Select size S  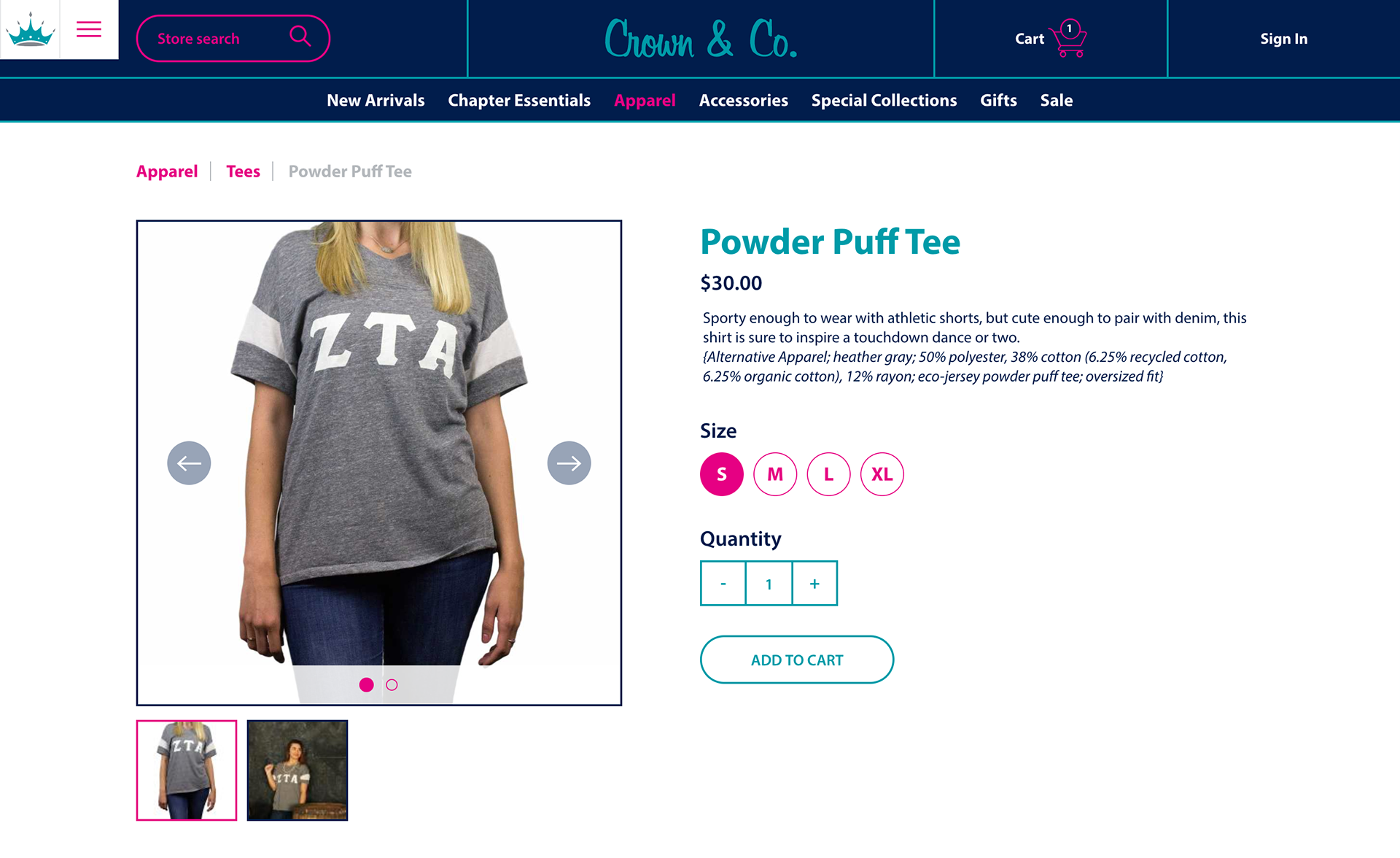click(722, 474)
